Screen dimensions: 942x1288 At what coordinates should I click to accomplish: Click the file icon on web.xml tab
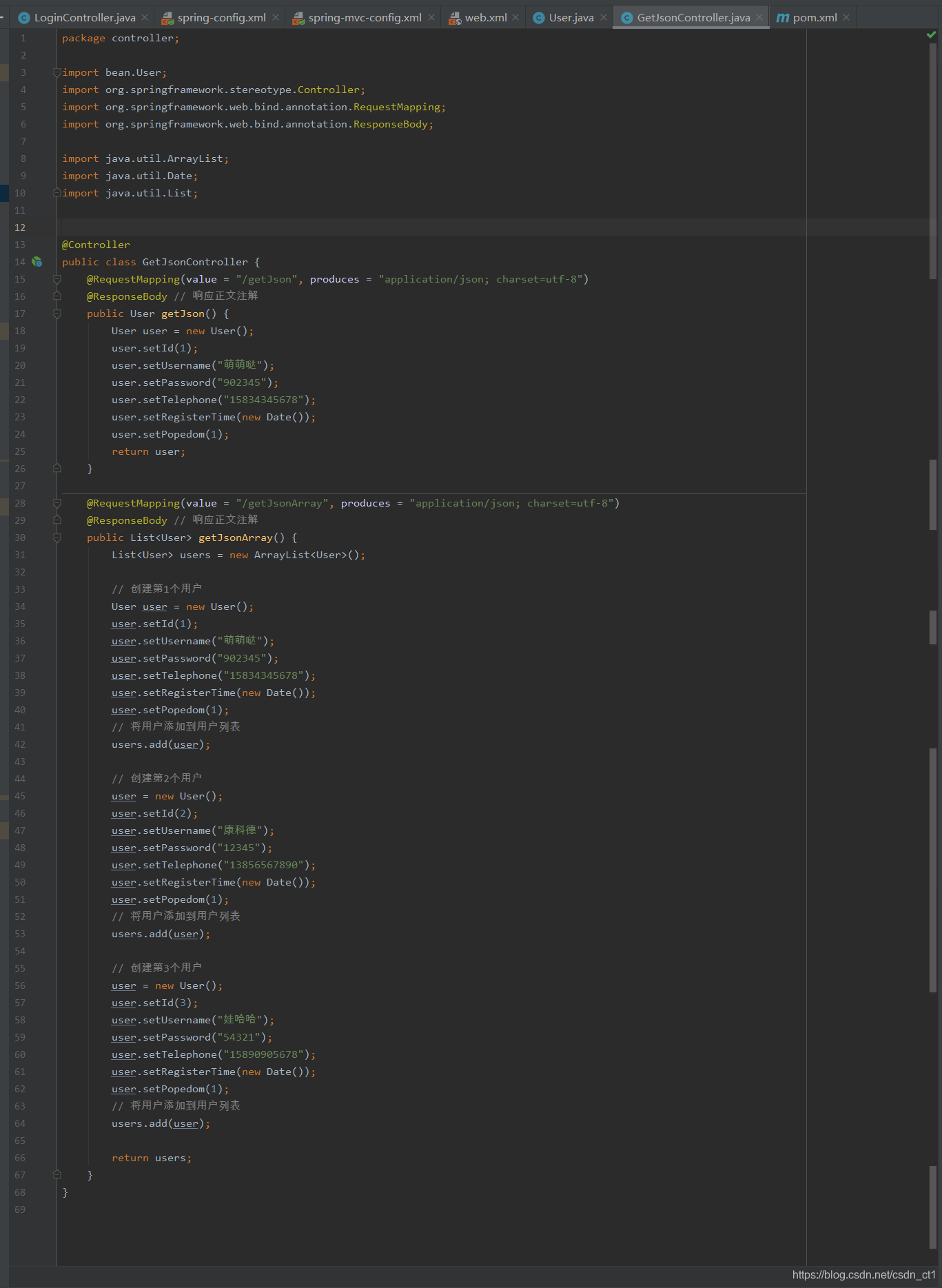(455, 18)
